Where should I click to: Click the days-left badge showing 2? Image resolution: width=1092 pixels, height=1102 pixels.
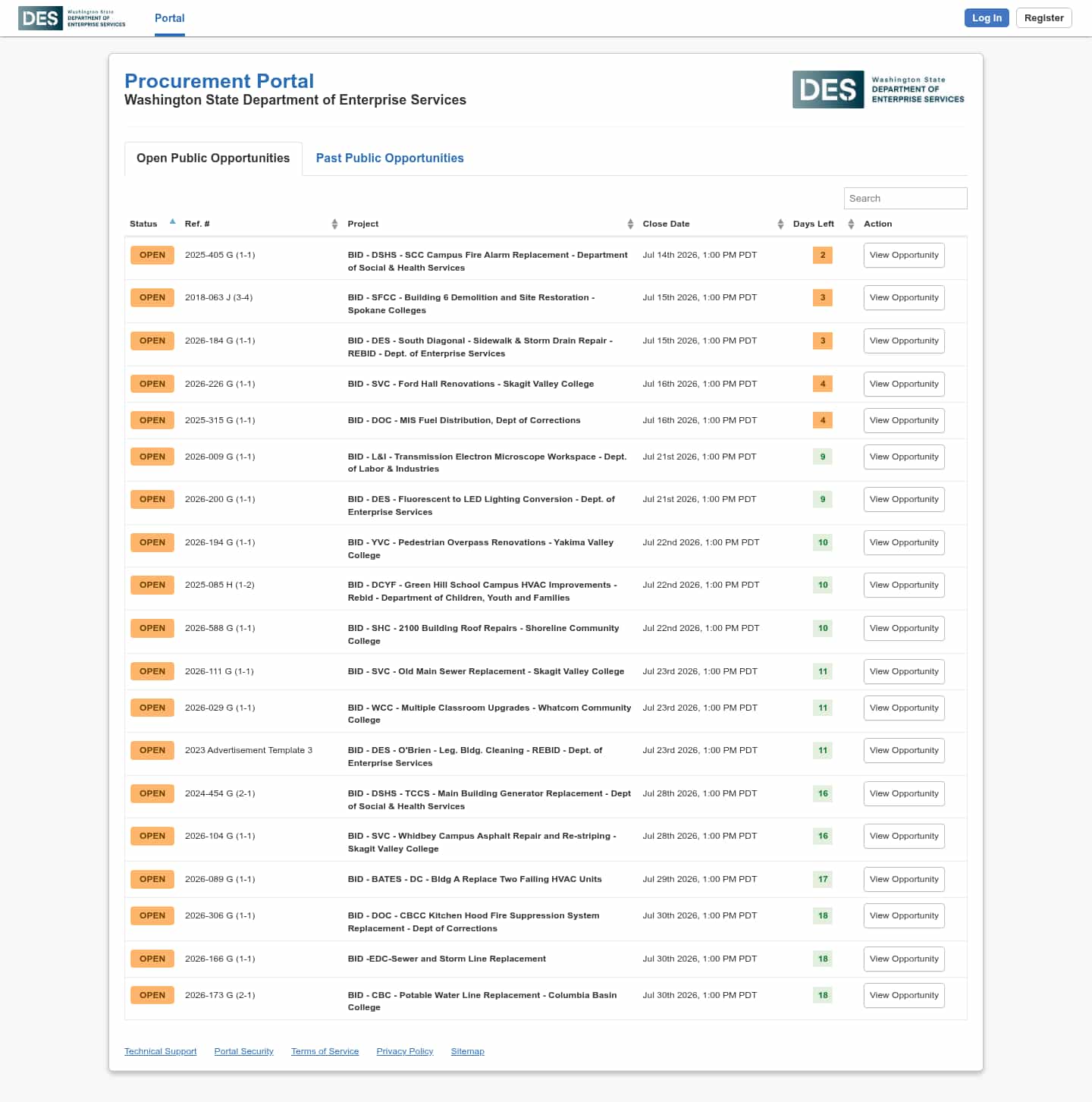(822, 255)
